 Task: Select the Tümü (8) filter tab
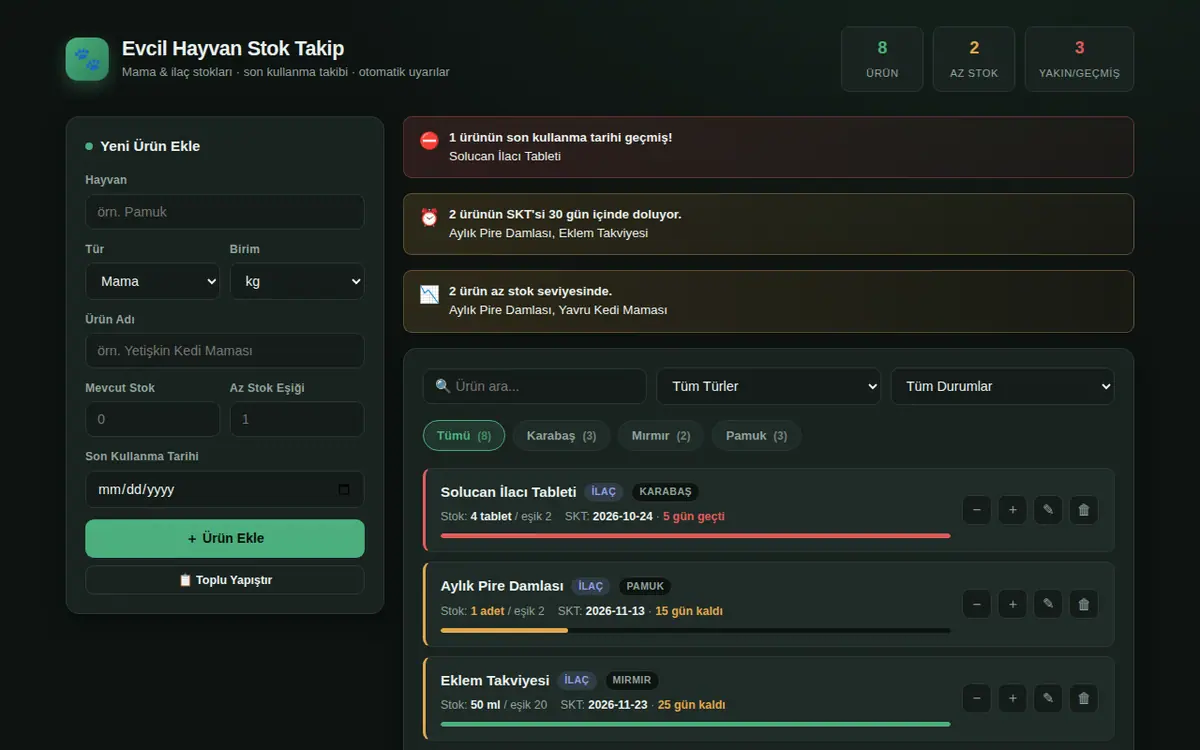pyautogui.click(x=464, y=436)
